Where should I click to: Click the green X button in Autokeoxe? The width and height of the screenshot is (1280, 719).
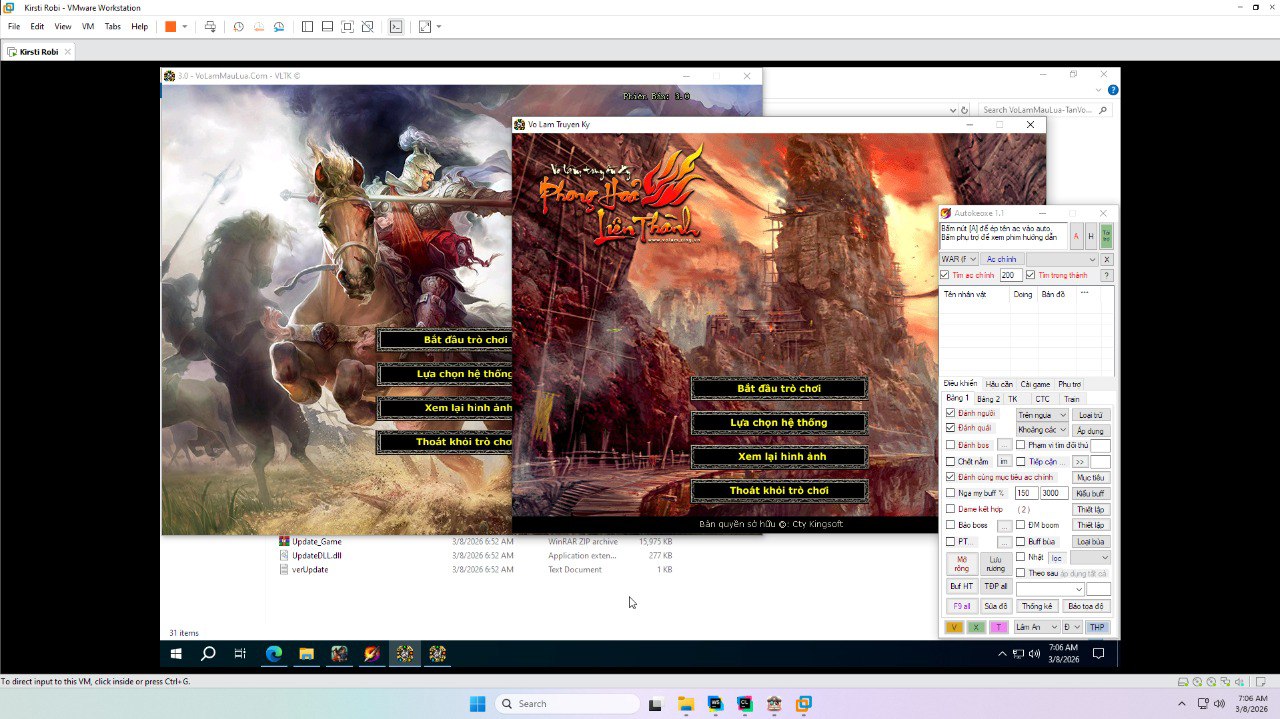(x=977, y=627)
